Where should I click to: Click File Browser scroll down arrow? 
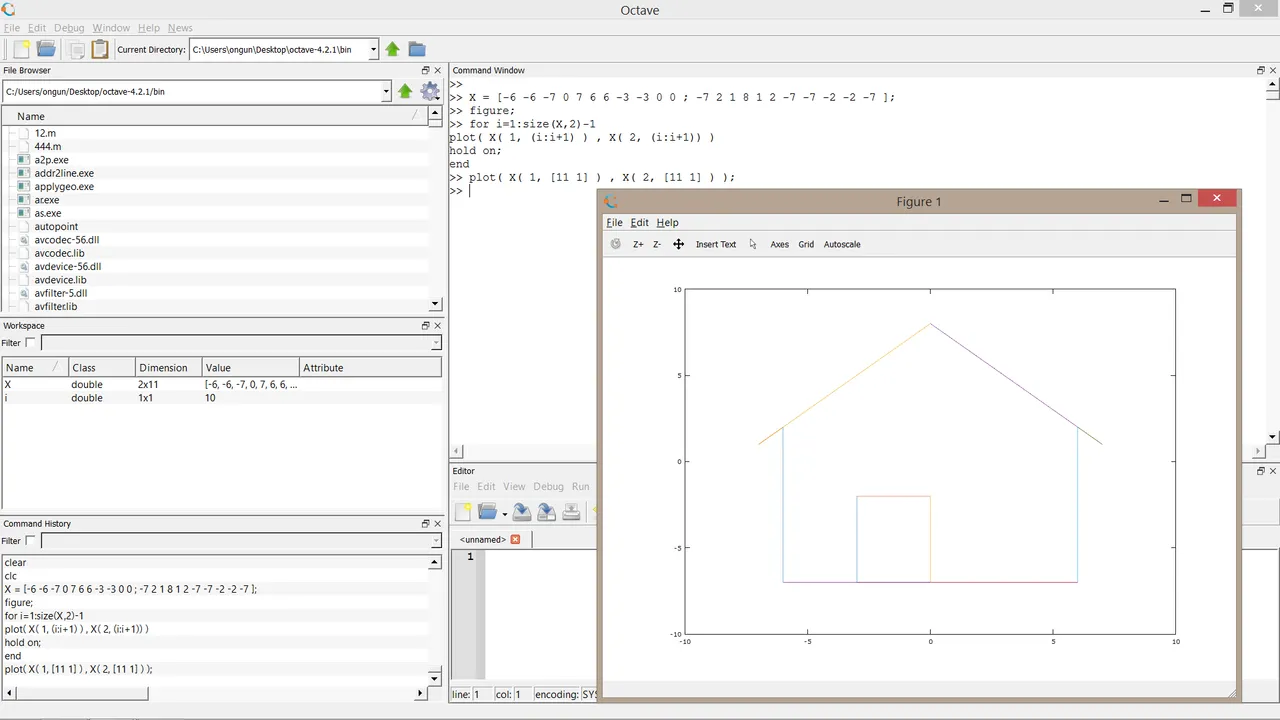[435, 304]
